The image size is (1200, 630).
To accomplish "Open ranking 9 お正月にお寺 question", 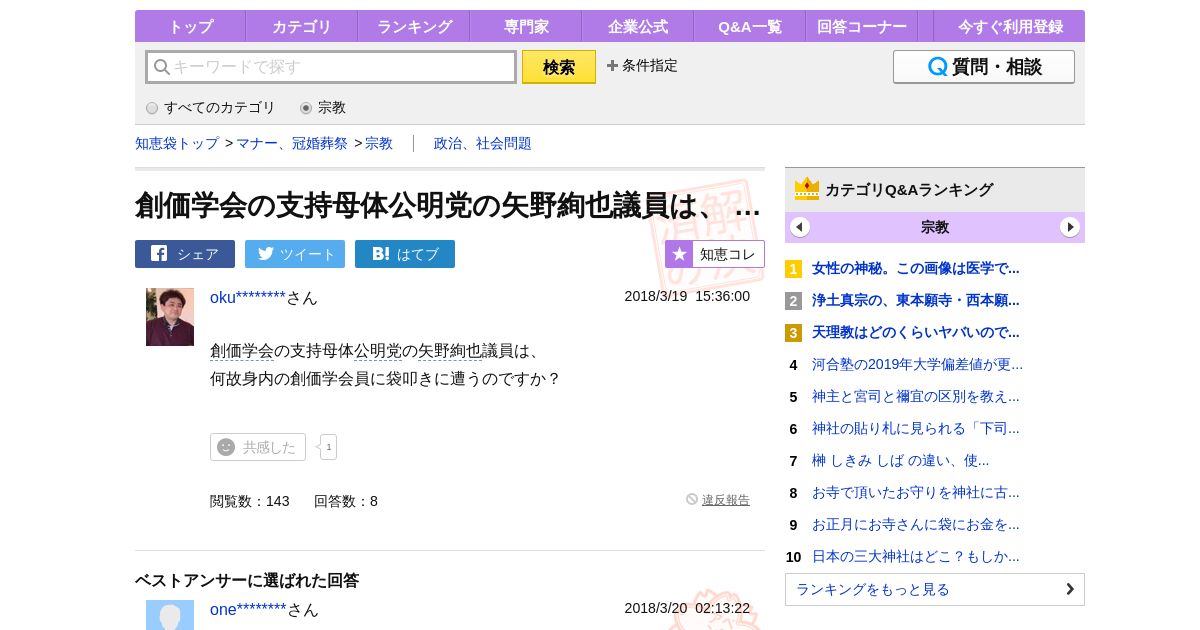I will point(915,524).
